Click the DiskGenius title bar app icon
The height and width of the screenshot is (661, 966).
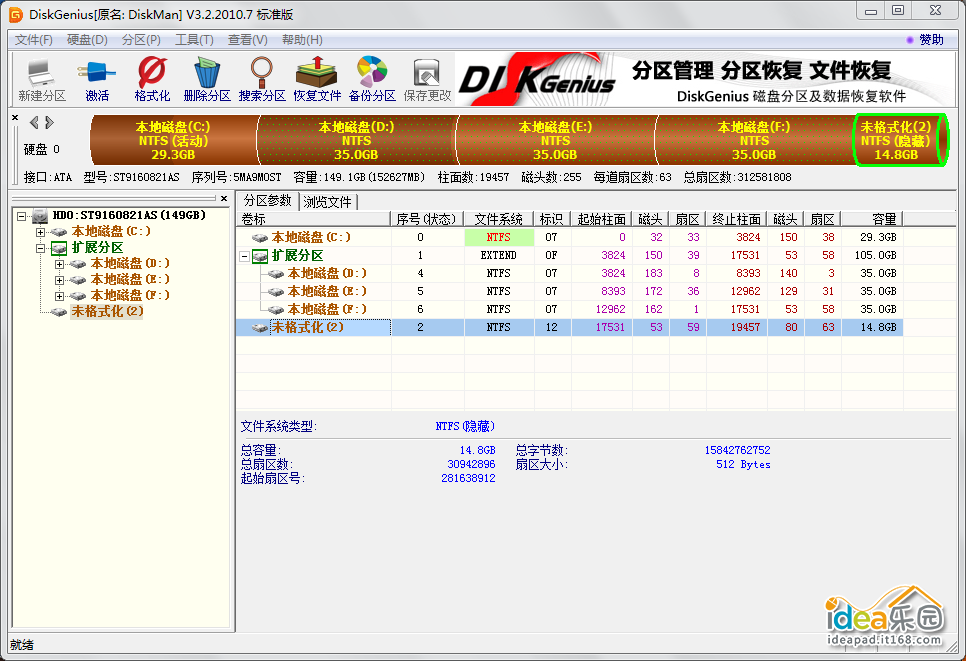15,15
